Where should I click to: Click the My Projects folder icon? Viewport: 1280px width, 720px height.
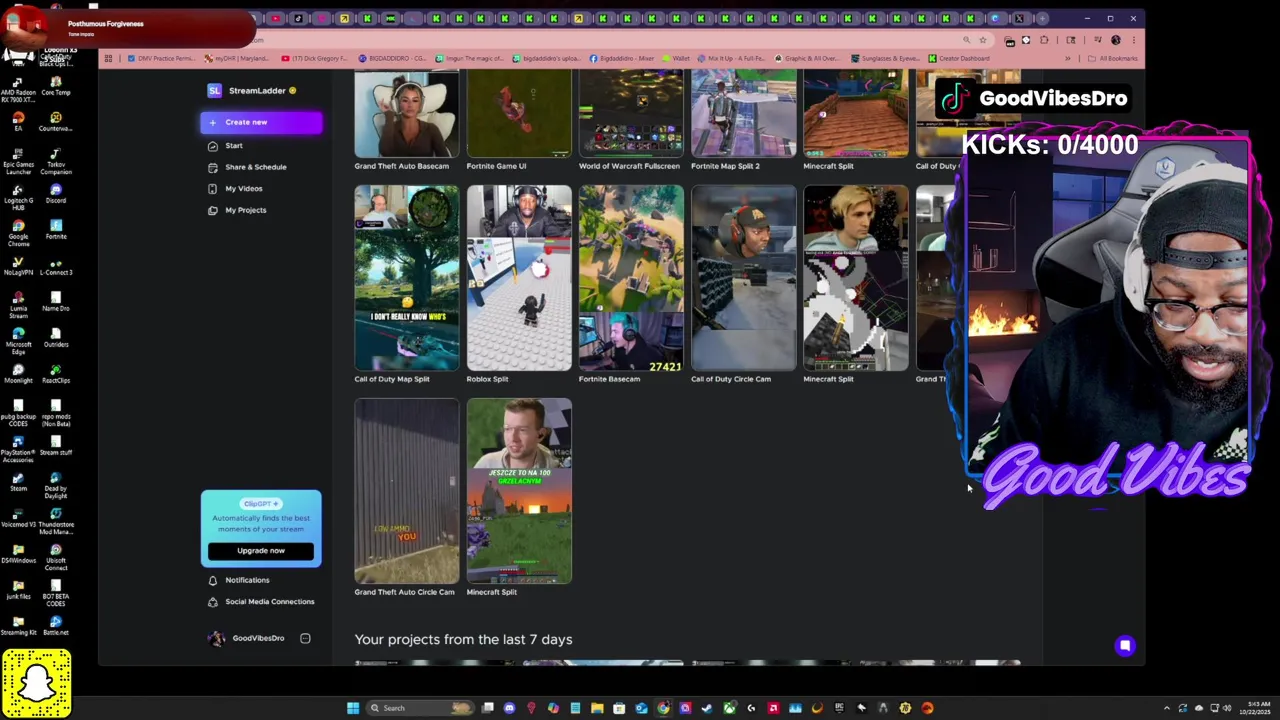(x=212, y=210)
